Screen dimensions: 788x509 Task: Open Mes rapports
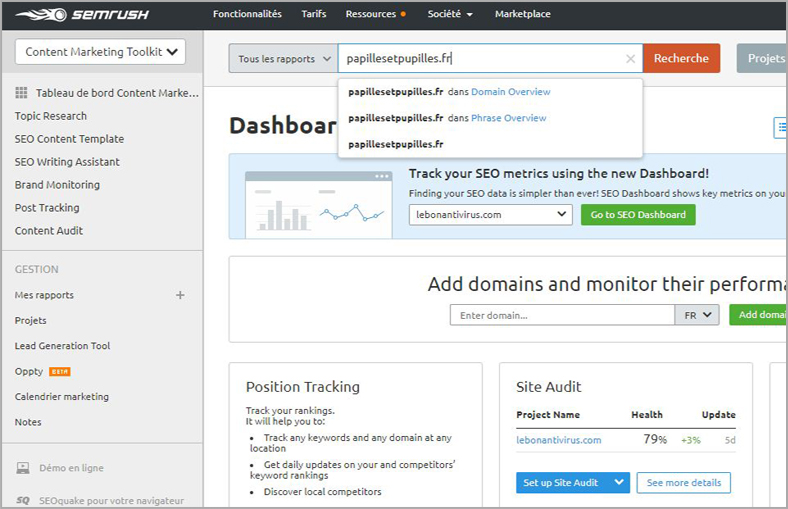click(44, 295)
